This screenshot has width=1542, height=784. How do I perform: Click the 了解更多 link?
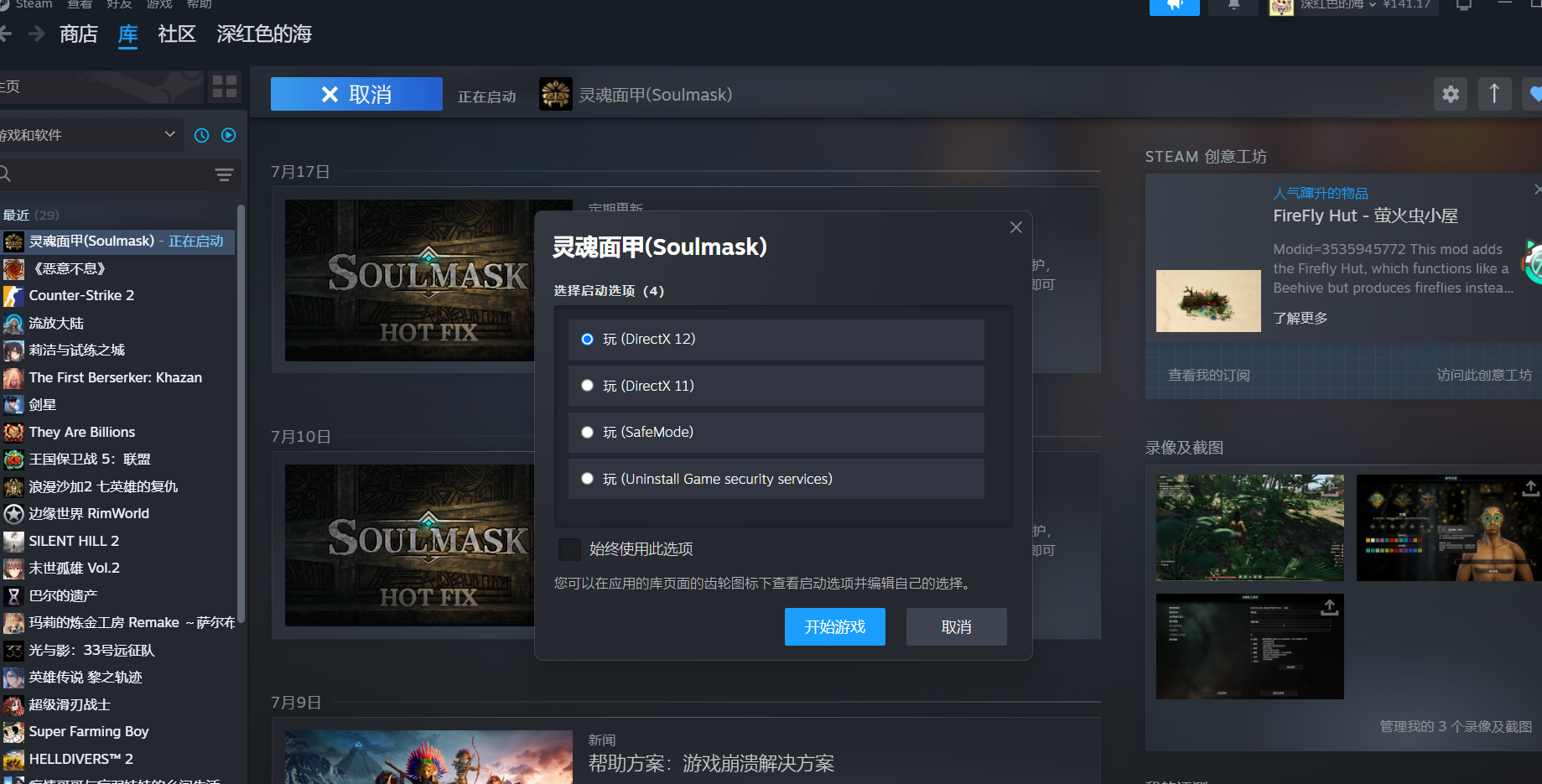1301,319
